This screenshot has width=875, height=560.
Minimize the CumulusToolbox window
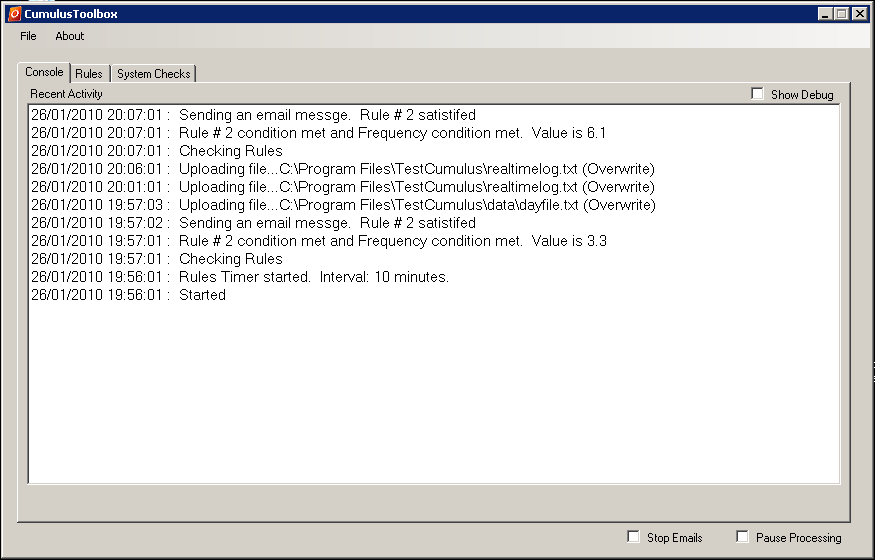pyautogui.click(x=825, y=14)
